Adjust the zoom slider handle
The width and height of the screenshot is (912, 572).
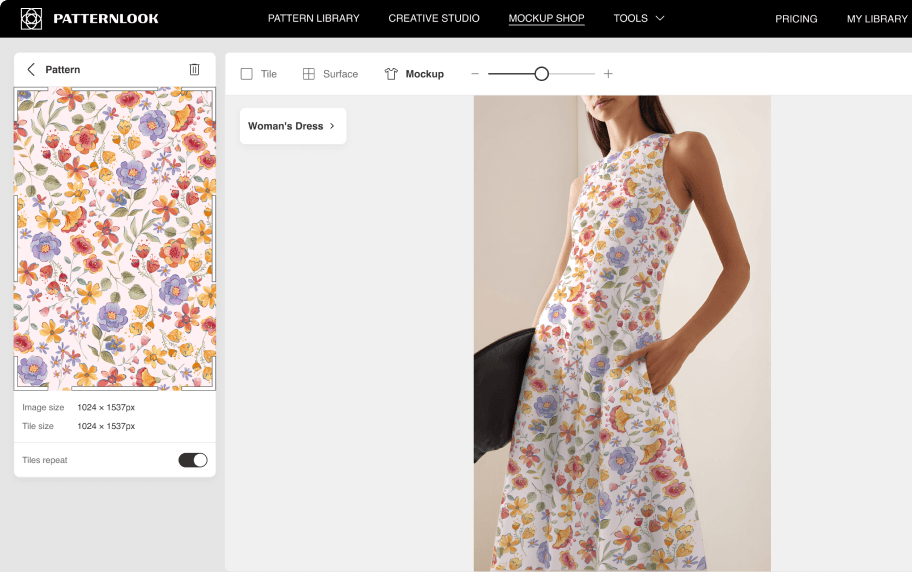[x=542, y=74]
